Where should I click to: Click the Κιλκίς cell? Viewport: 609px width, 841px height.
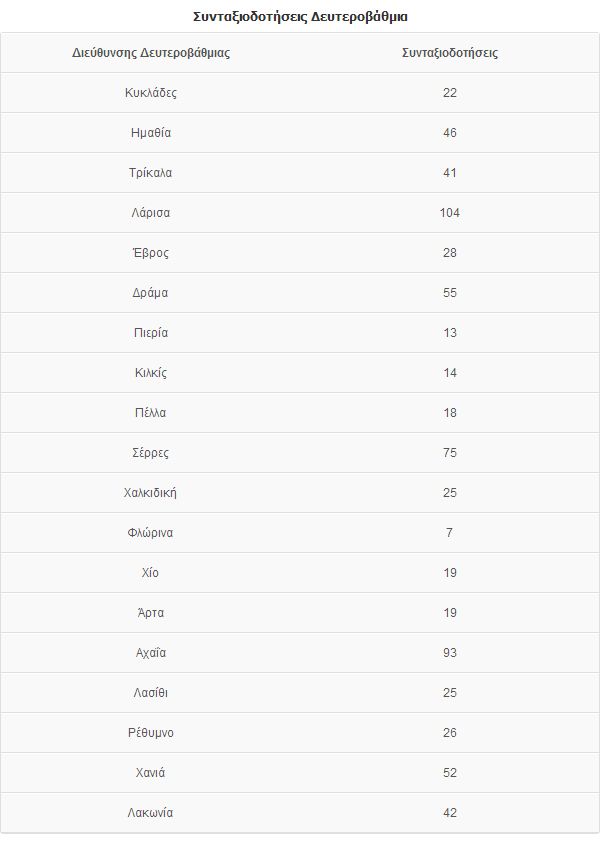tap(152, 373)
